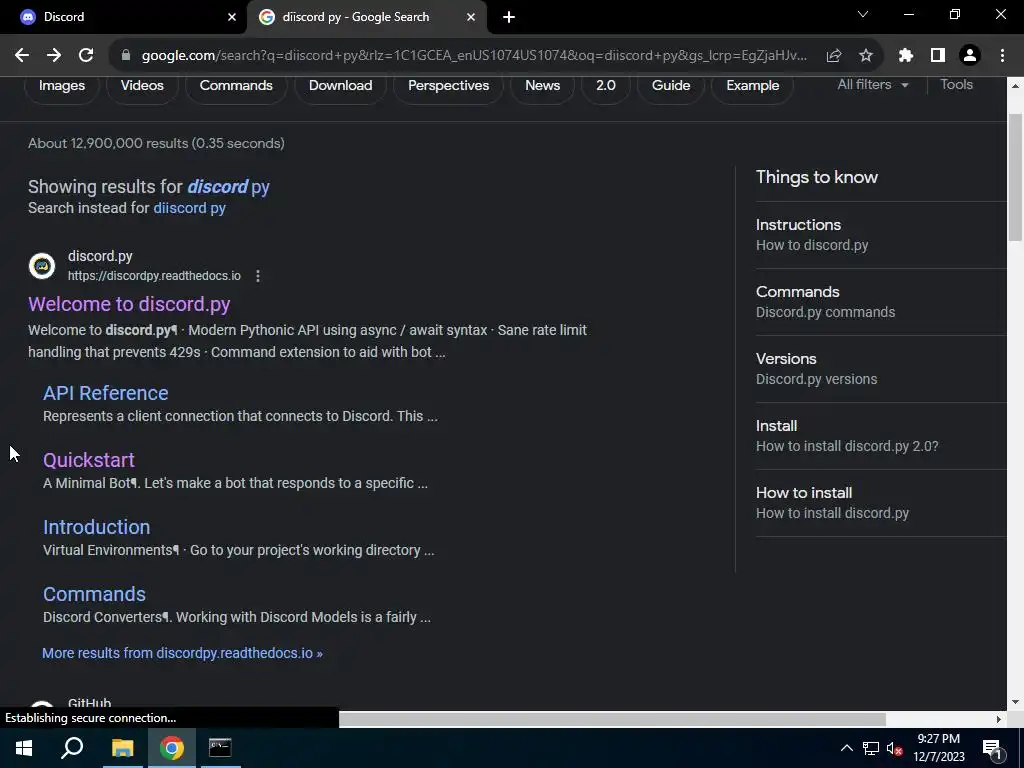Select the Download filter chip
This screenshot has width=1024, height=768.
(340, 86)
